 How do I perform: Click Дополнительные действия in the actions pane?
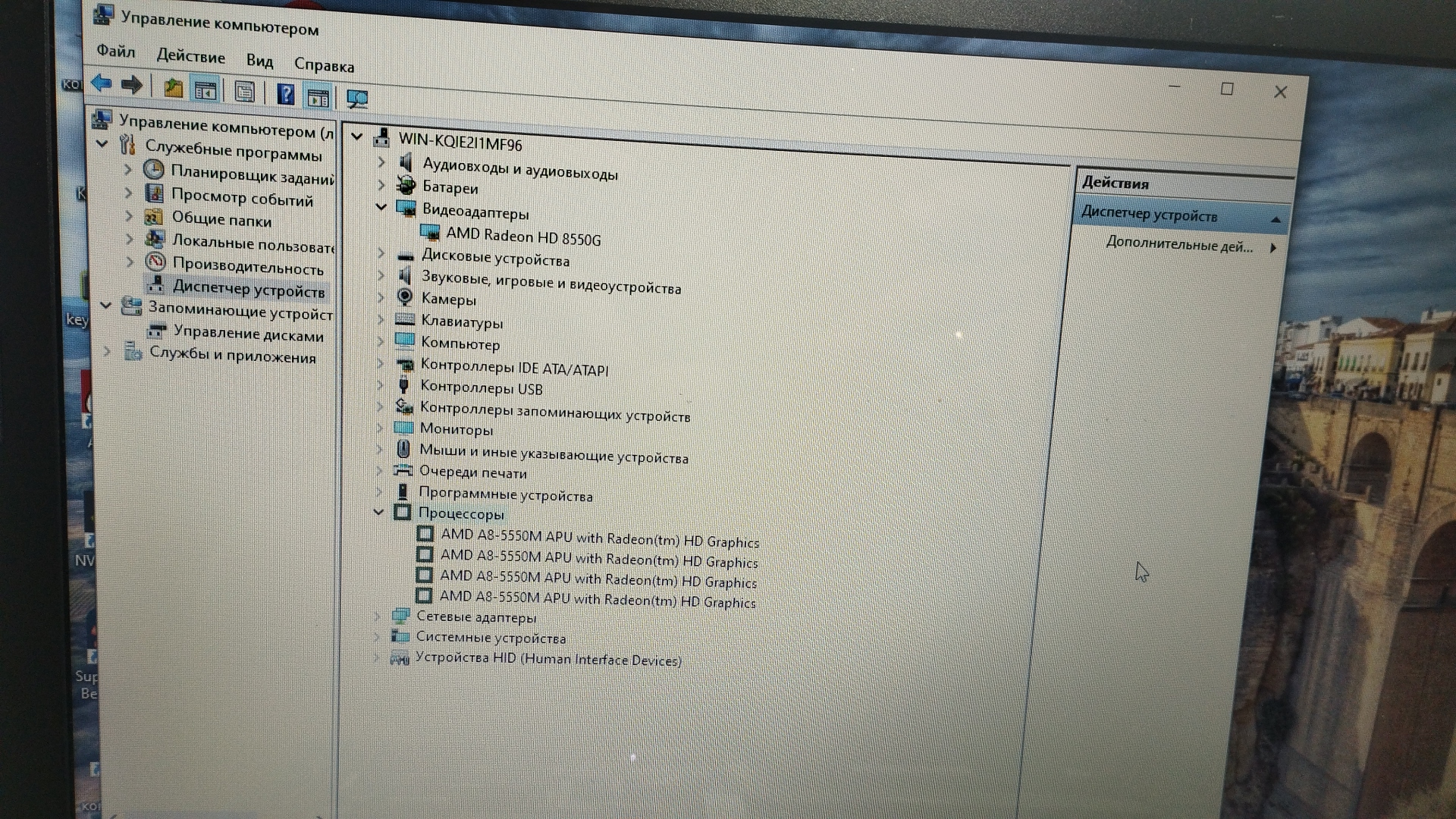1179,245
